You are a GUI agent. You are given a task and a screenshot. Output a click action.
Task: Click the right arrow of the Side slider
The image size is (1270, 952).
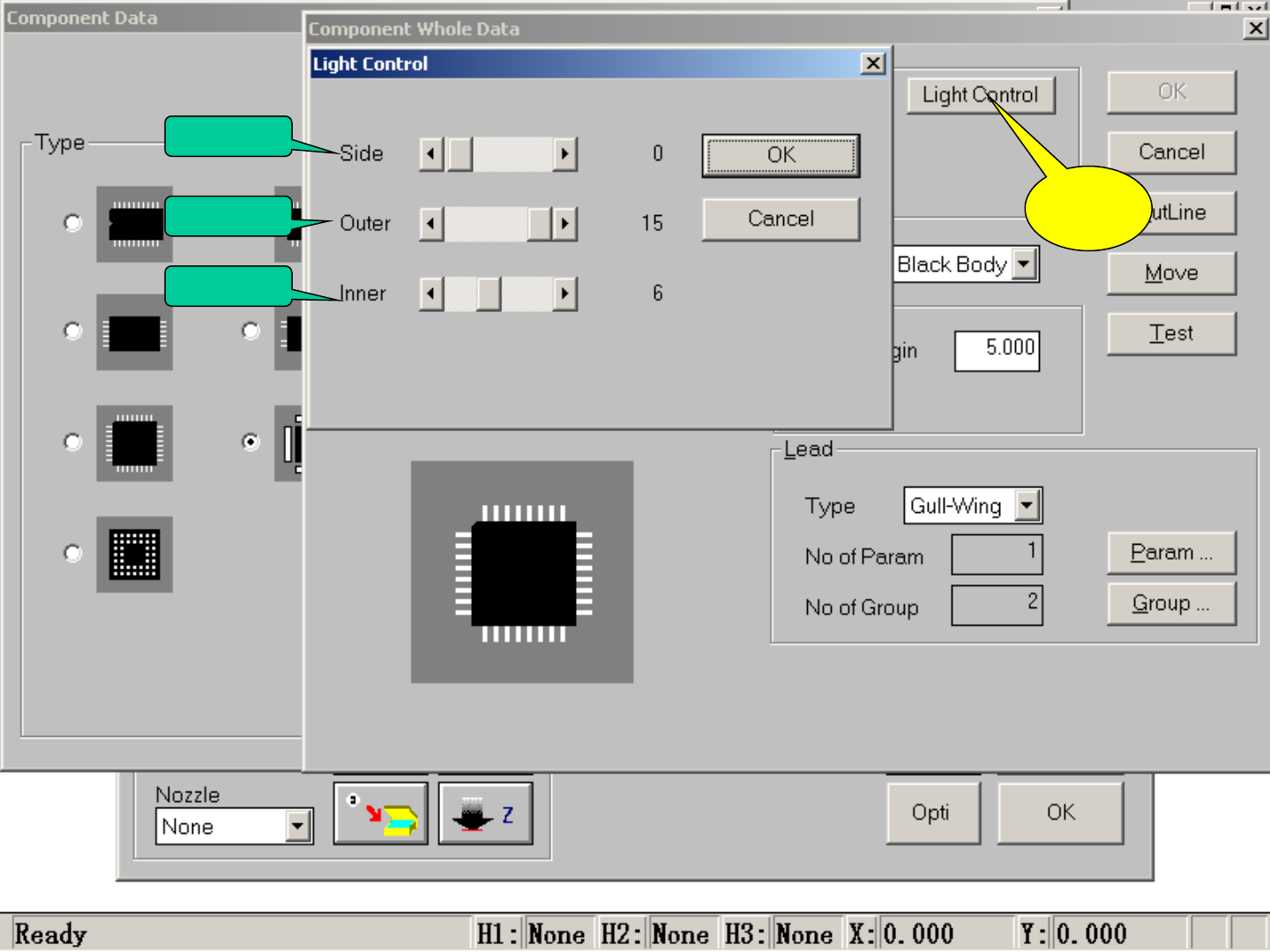pos(565,154)
